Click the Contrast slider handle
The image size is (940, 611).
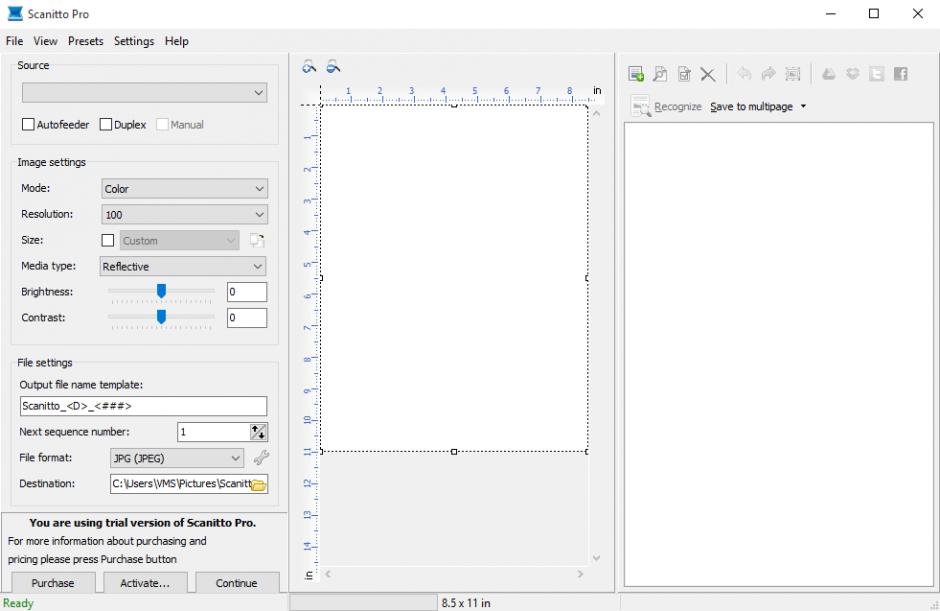(161, 317)
